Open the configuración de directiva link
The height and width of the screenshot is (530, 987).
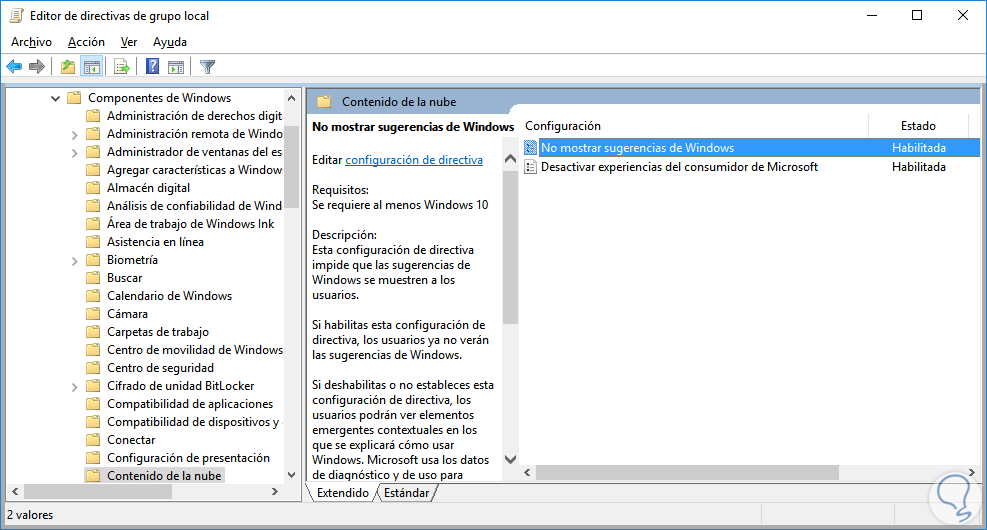[x=414, y=160]
